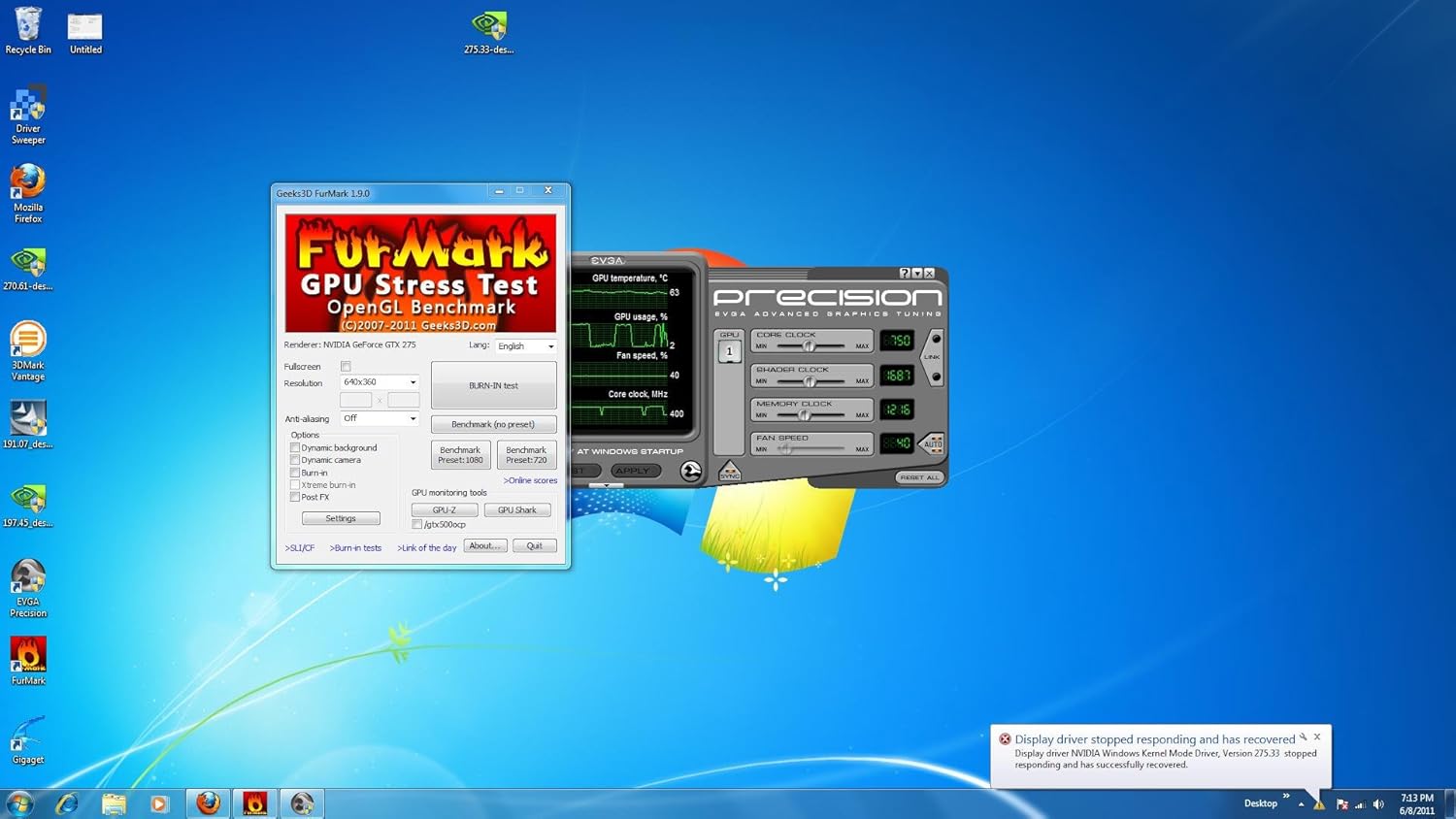Enable the Post FX checkbox

tap(295, 497)
